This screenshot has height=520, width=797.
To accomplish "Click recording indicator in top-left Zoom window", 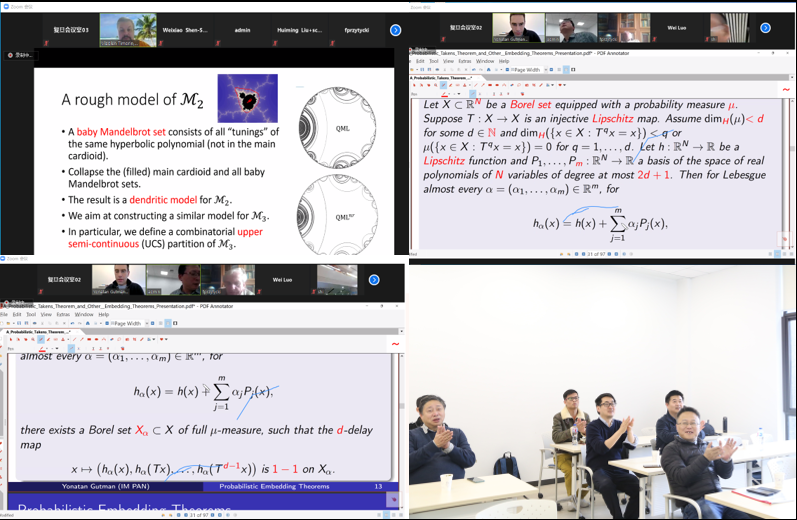I will pyautogui.click(x=20, y=55).
